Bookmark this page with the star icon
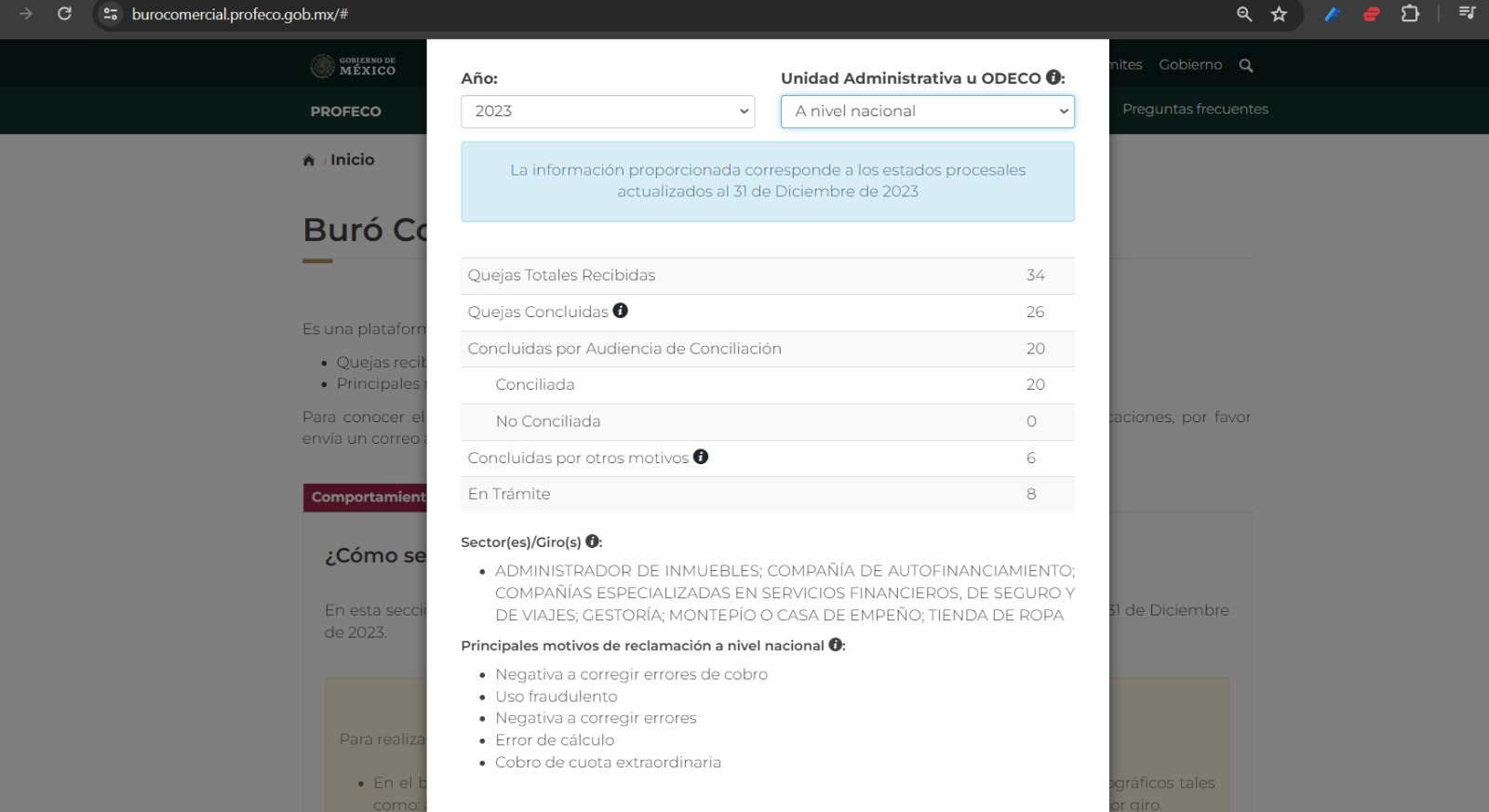 1279,14
